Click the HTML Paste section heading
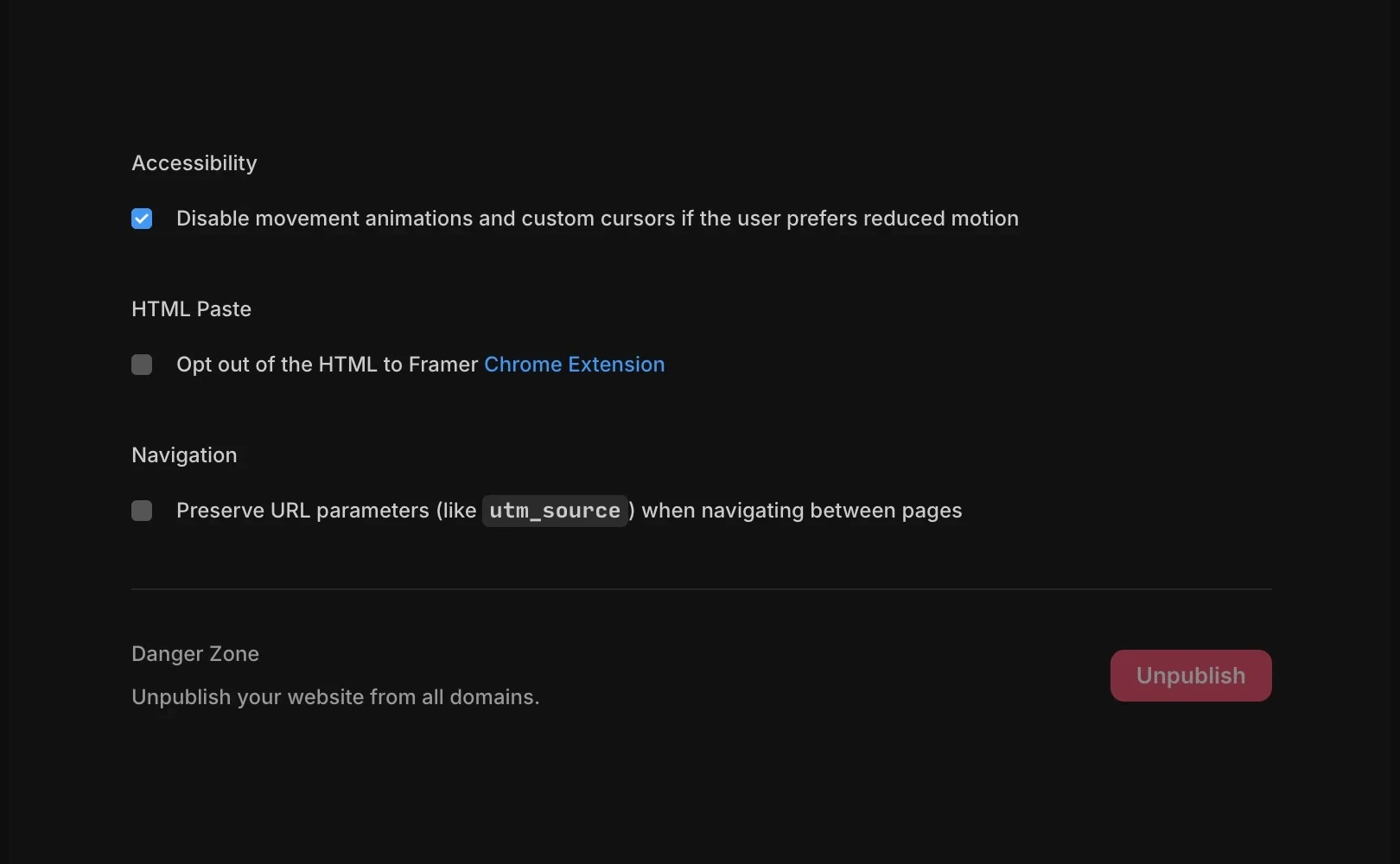The image size is (1400, 864). 191,309
